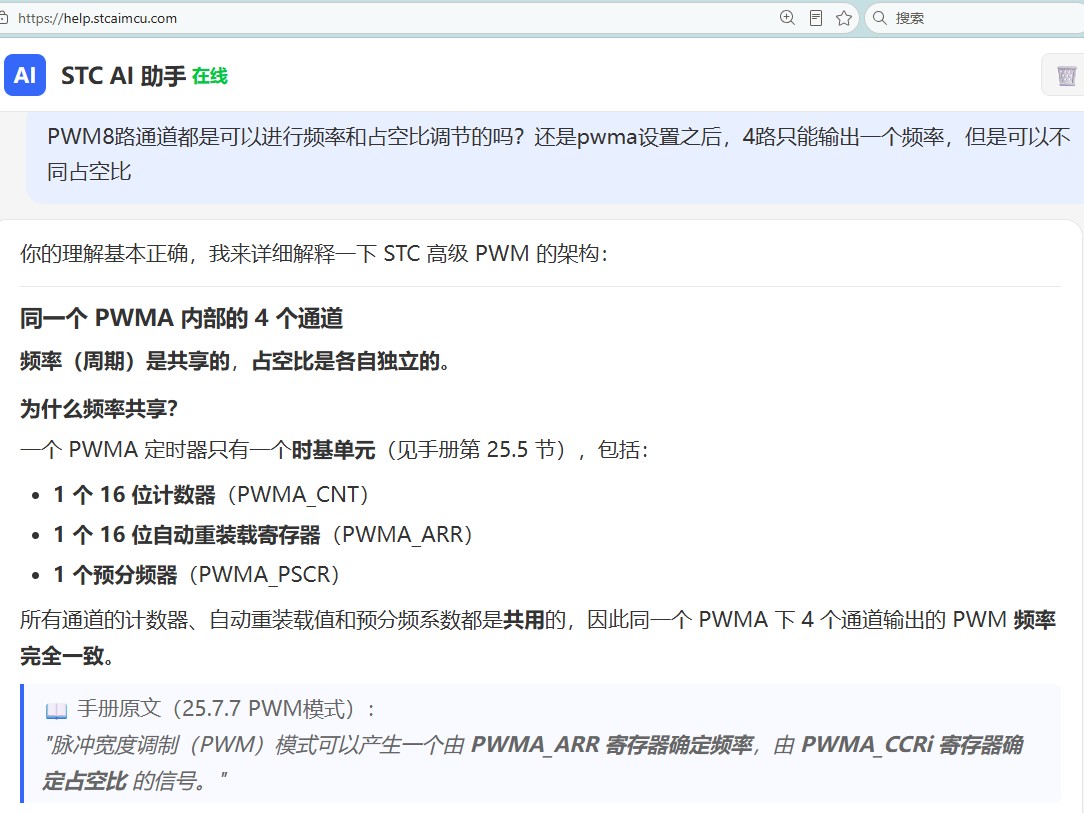Screen dimensions: 1084x813
Task: Click the user question bubble about PWM8路通道
Action: point(555,157)
